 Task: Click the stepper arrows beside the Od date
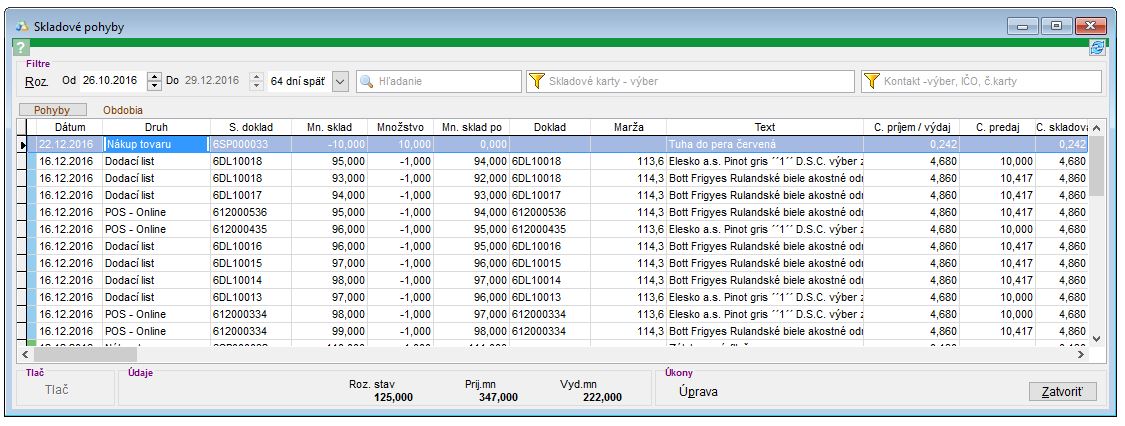pos(154,81)
